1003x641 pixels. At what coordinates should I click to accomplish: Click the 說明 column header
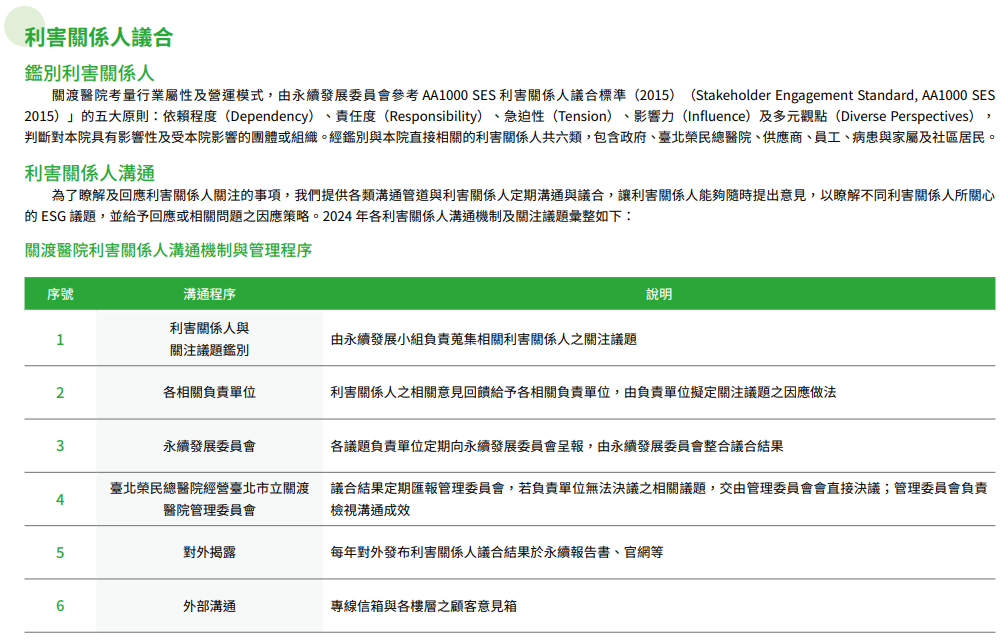[x=659, y=294]
